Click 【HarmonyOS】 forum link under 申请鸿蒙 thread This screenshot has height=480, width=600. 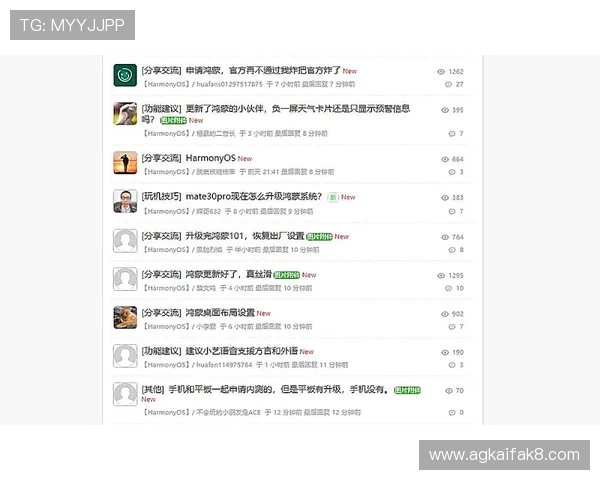[166, 84]
